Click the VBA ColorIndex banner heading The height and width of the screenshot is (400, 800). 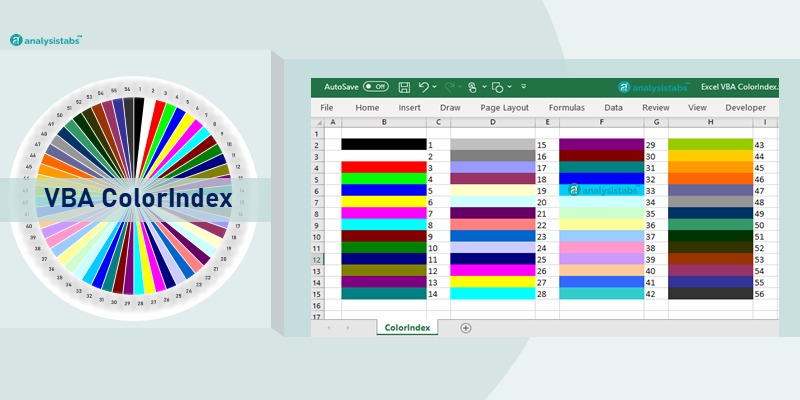coord(138,198)
